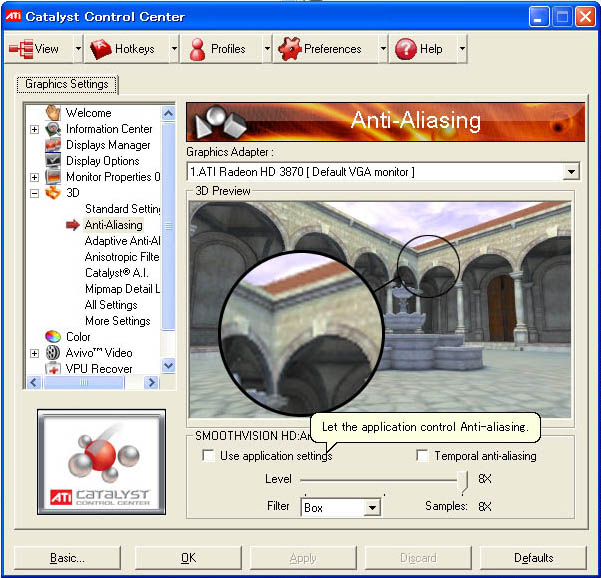The width and height of the screenshot is (601, 578).
Task: Click the Help question mark icon
Action: click(x=406, y=49)
